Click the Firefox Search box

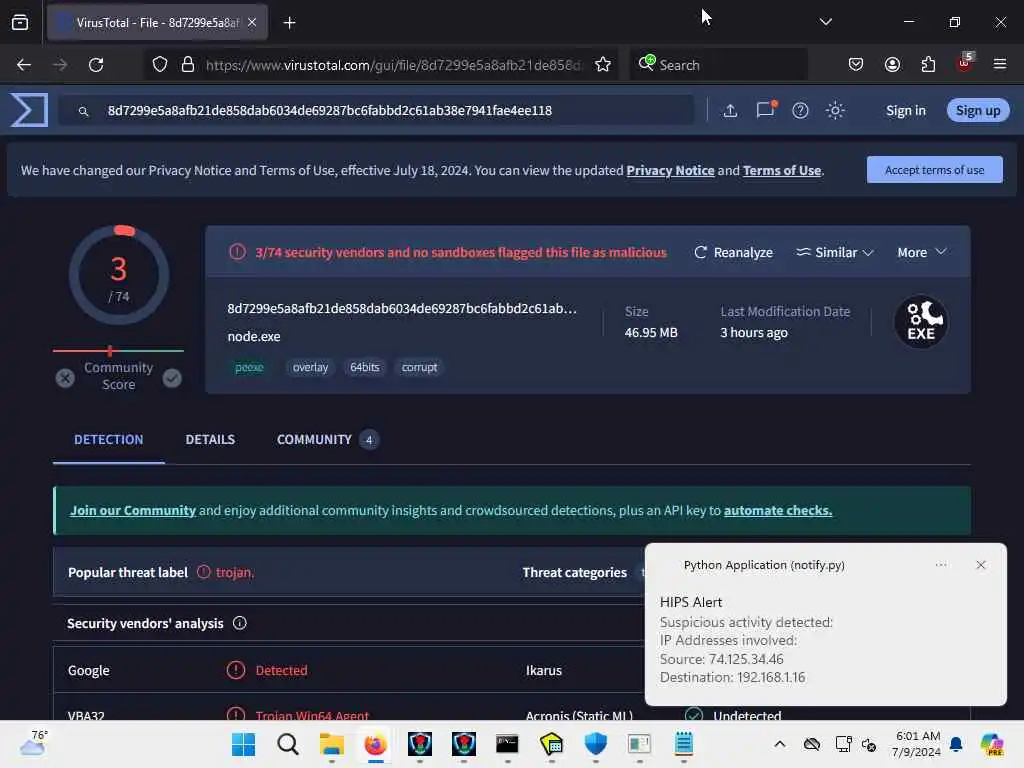(x=718, y=65)
